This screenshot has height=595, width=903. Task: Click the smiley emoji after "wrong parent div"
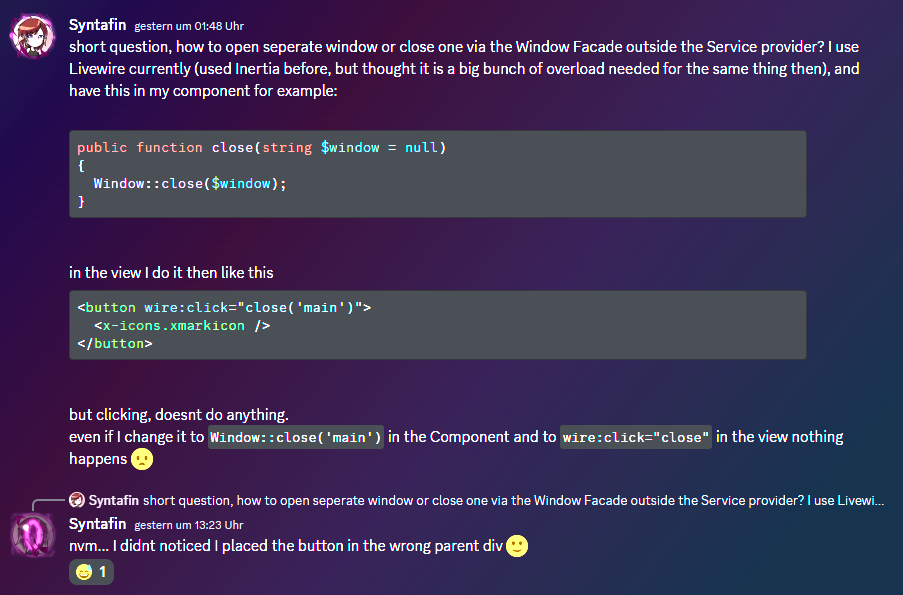[517, 546]
